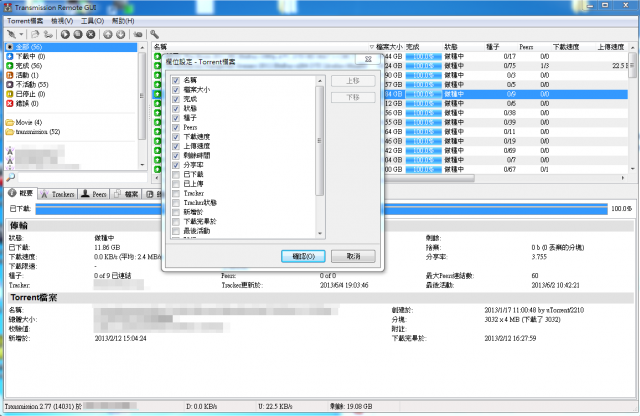This screenshot has height=416, width=640.
Task: Click the 取消 button in the dialog
Action: tap(353, 256)
